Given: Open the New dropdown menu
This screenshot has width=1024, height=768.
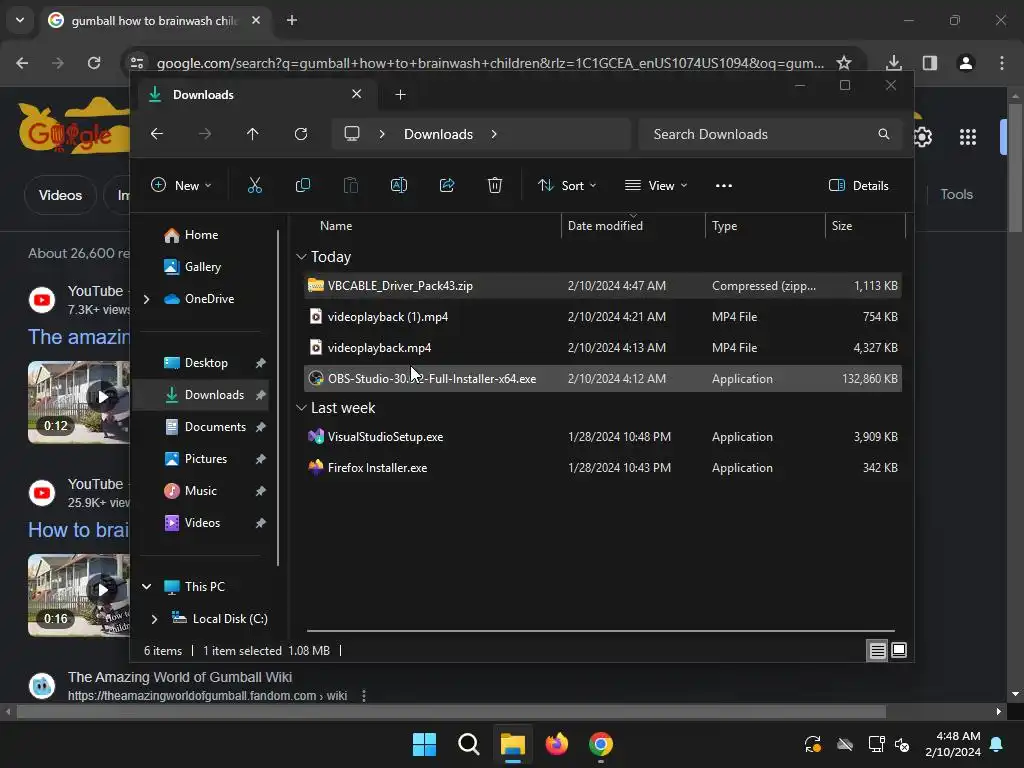Looking at the screenshot, I should [182, 185].
